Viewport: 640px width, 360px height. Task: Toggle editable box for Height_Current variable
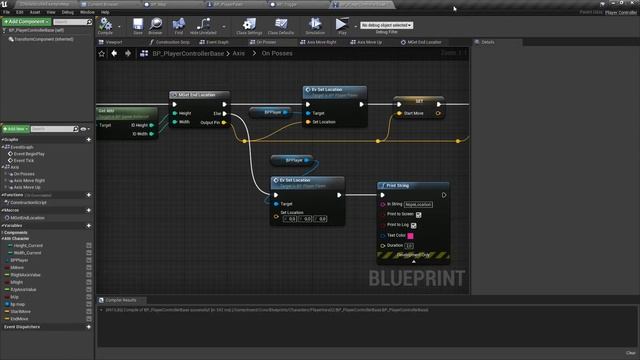pyautogui.click(x=89, y=246)
